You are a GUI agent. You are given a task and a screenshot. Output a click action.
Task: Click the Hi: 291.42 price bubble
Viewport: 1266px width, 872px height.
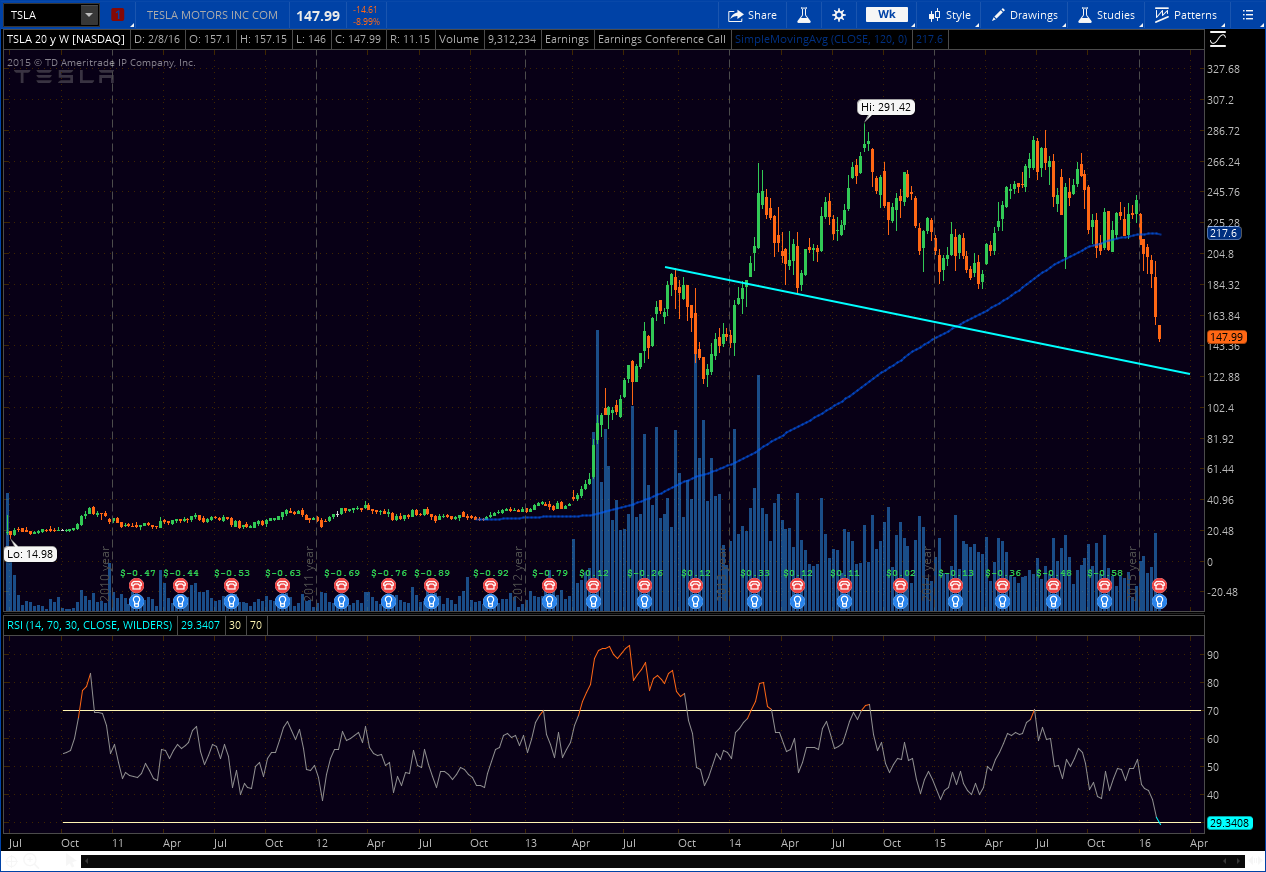[x=886, y=106]
